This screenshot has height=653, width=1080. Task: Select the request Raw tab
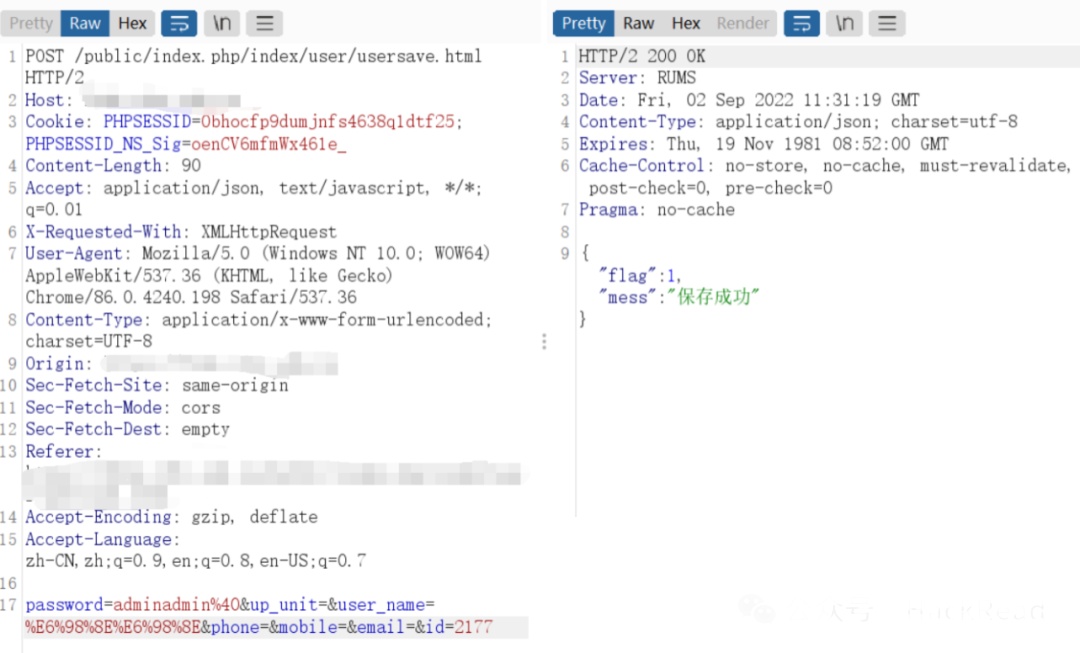(85, 23)
